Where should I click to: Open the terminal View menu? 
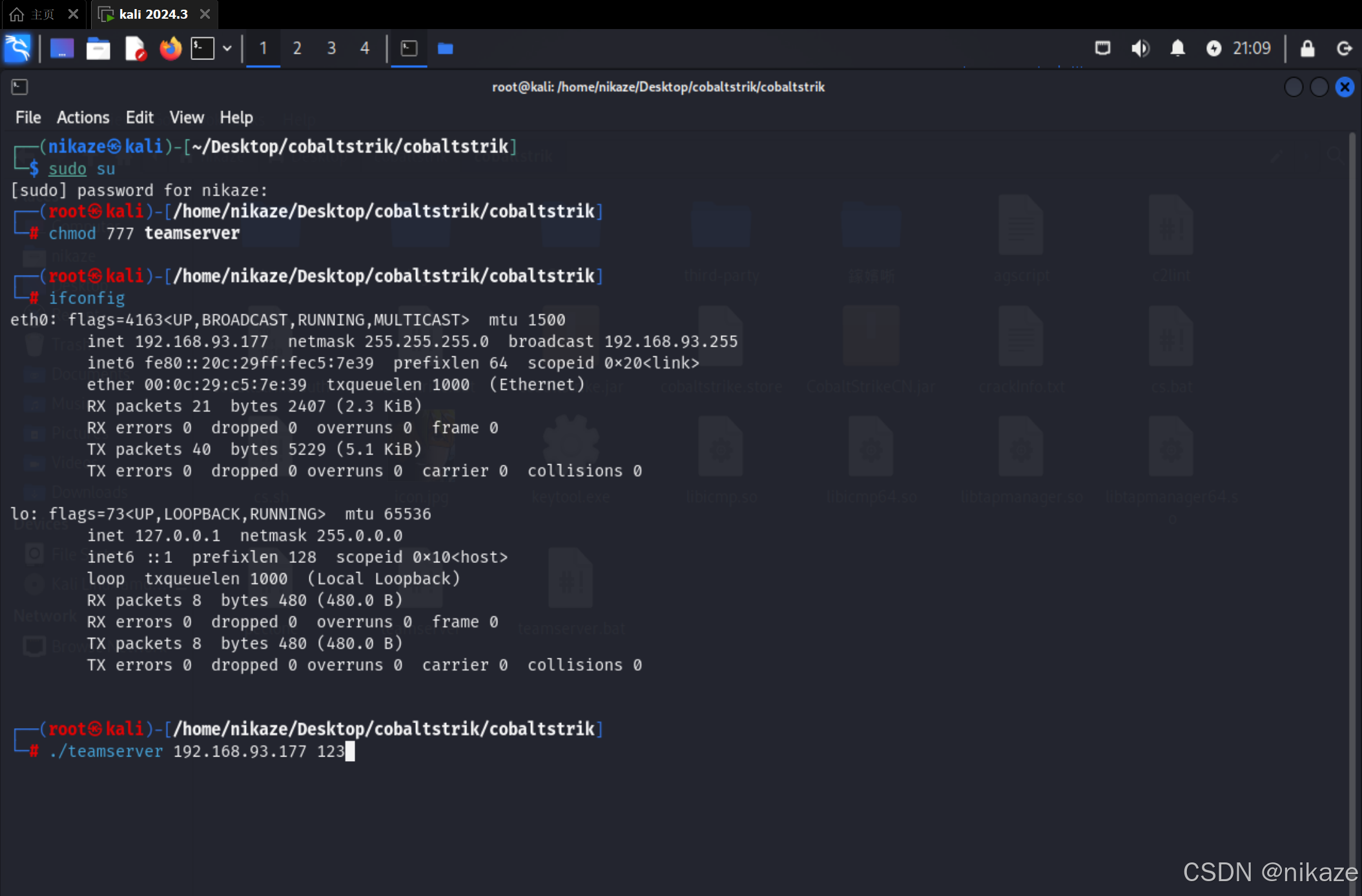186,117
